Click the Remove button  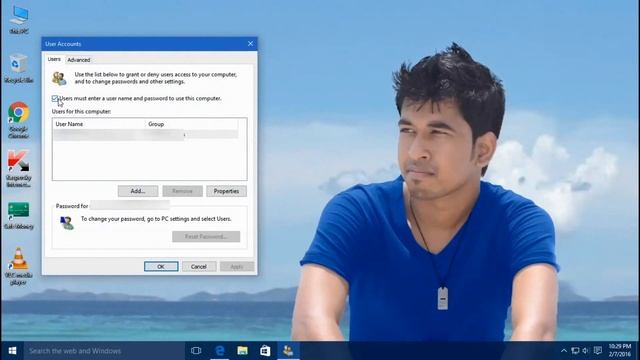click(x=182, y=191)
